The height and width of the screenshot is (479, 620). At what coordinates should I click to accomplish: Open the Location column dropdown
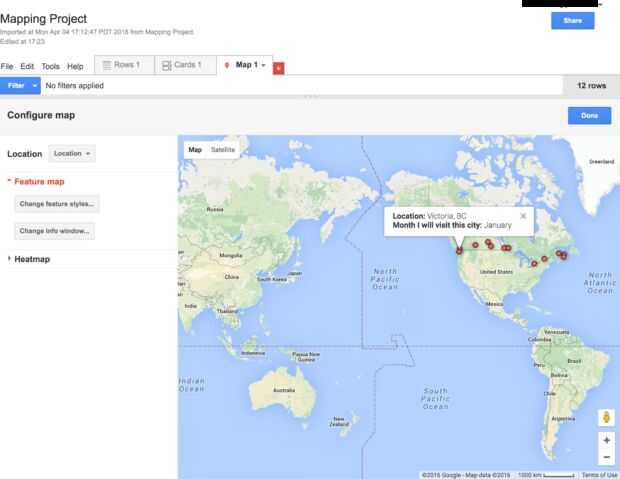[72, 153]
